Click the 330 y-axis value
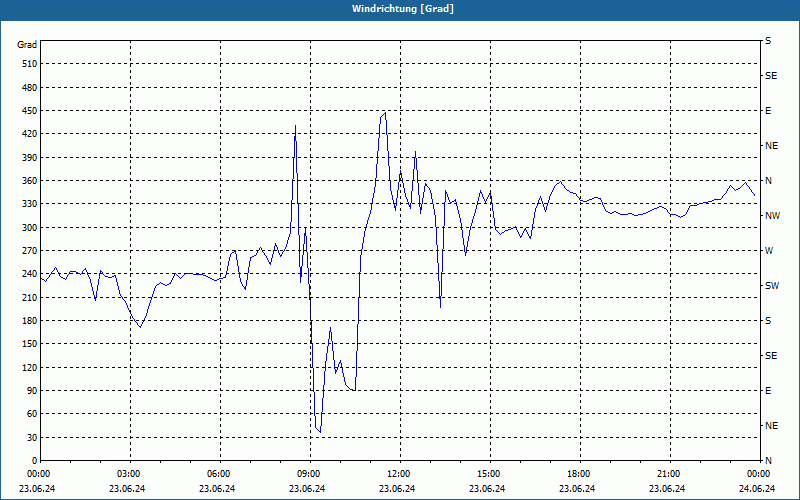Viewport: 800px width, 500px height. click(30, 204)
